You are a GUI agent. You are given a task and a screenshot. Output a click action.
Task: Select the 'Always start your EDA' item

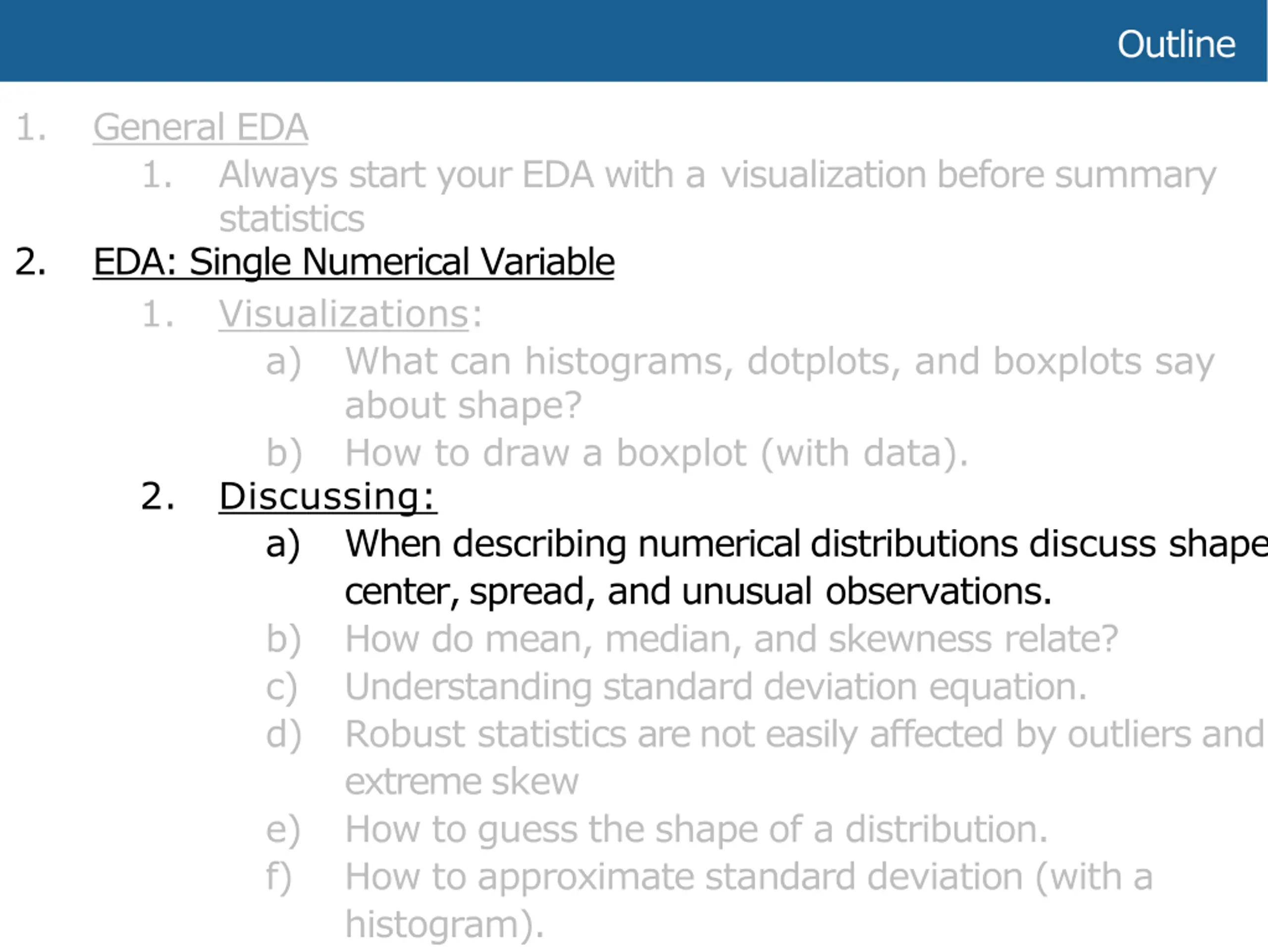717,196
